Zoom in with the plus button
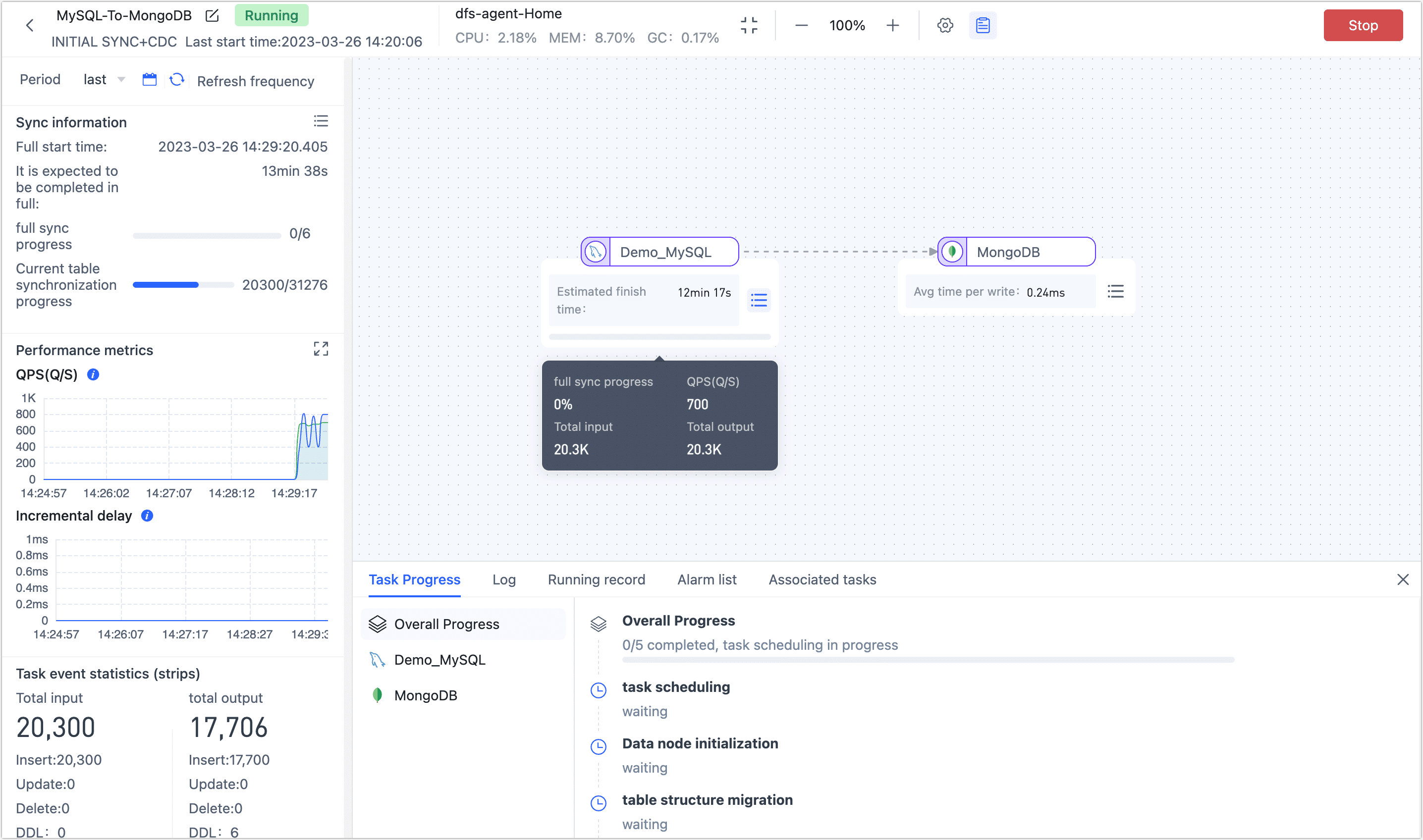This screenshot has width=1423, height=840. [892, 25]
